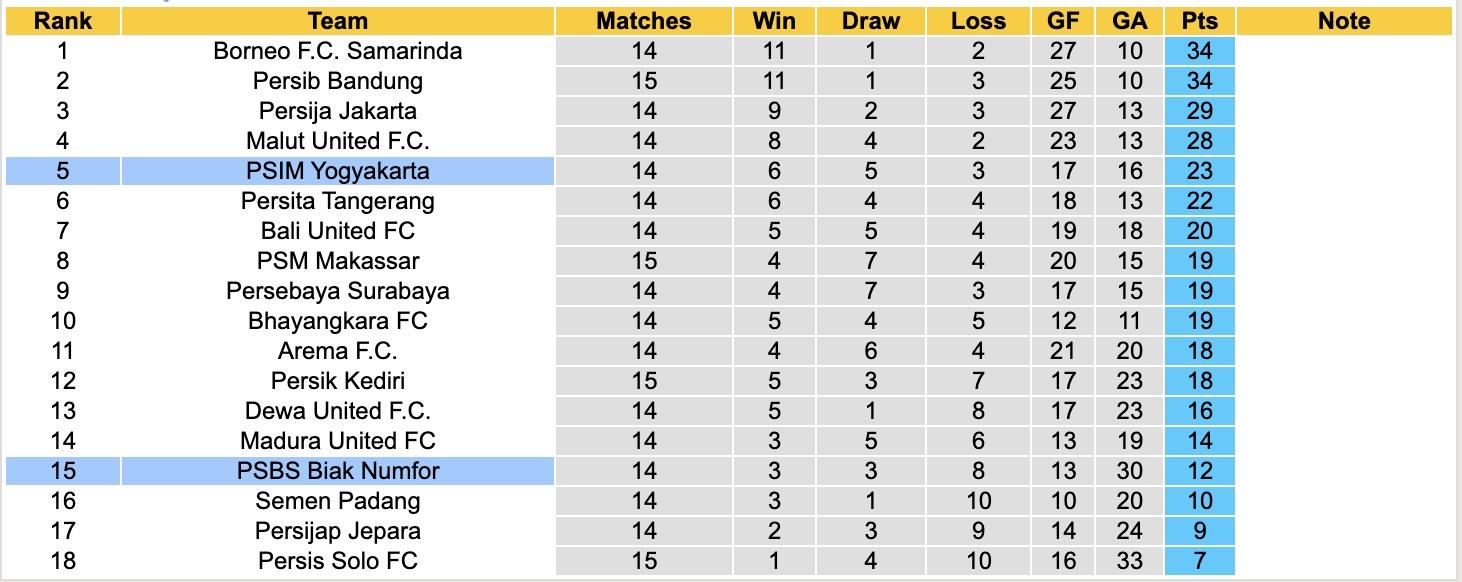The height and width of the screenshot is (582, 1462).
Task: Click Malut United F.C. team name
Action: pos(338,141)
